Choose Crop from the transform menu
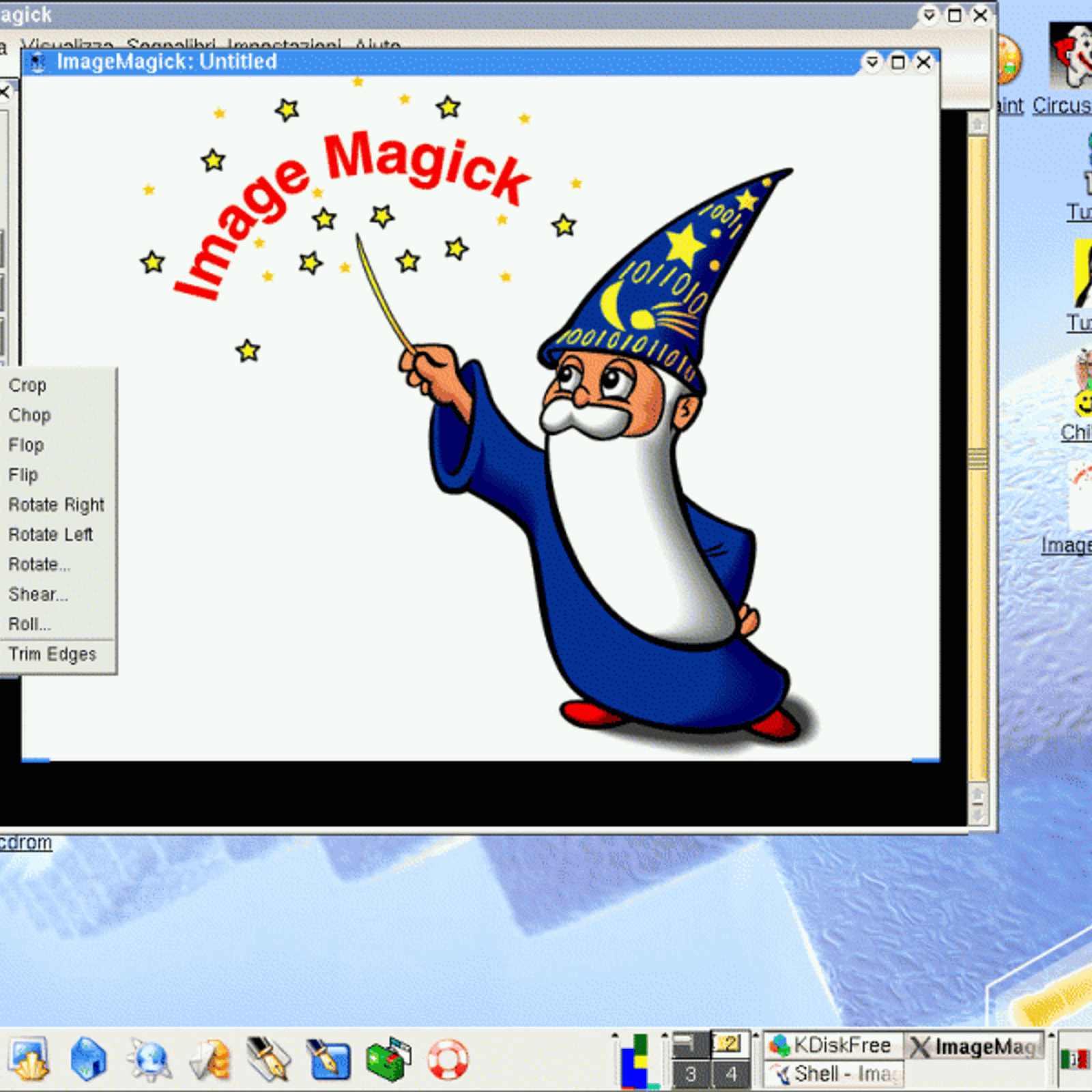Screen dimensions: 1092x1092 [x=58, y=385]
